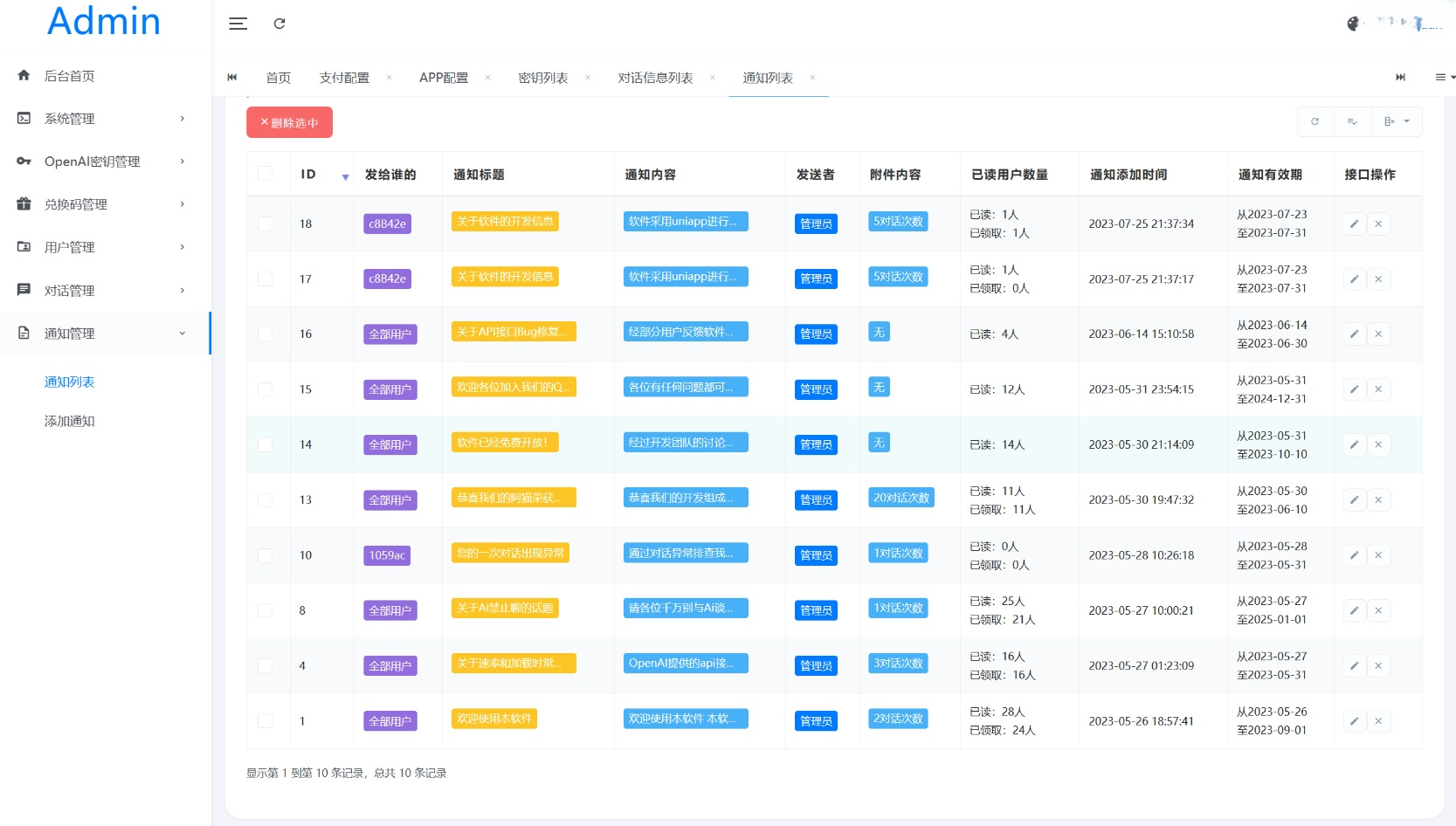Edit notification row 14 with pencil icon
This screenshot has height=826, width=1456.
(1355, 444)
